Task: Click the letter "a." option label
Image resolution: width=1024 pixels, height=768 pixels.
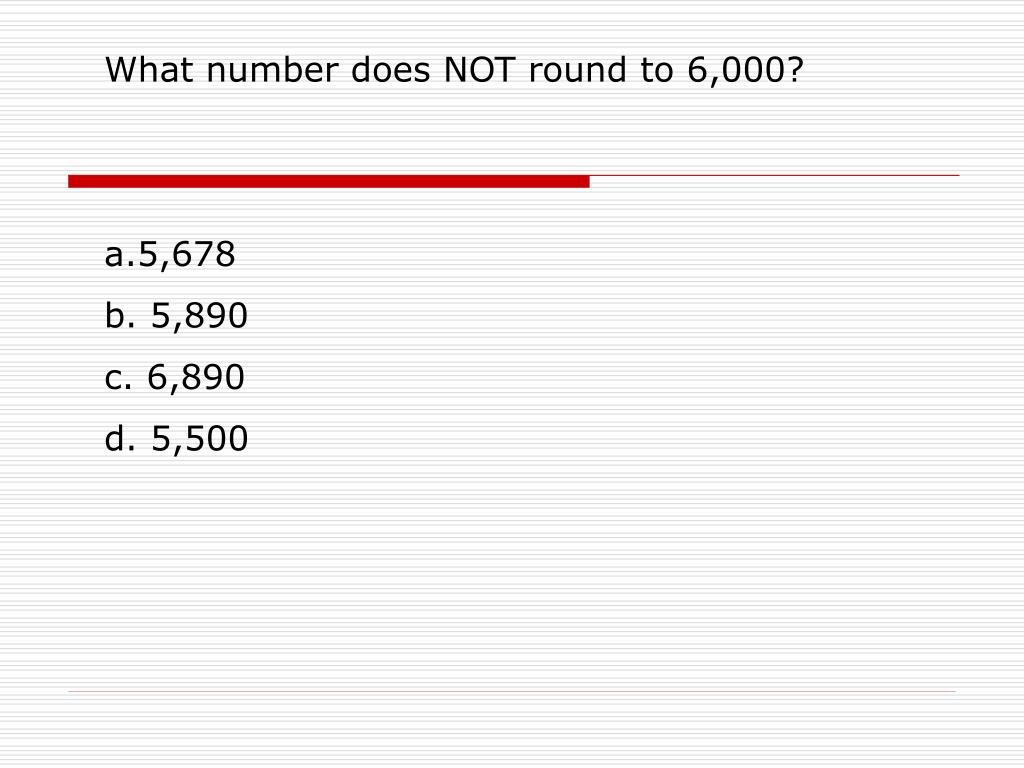Action: (120, 255)
